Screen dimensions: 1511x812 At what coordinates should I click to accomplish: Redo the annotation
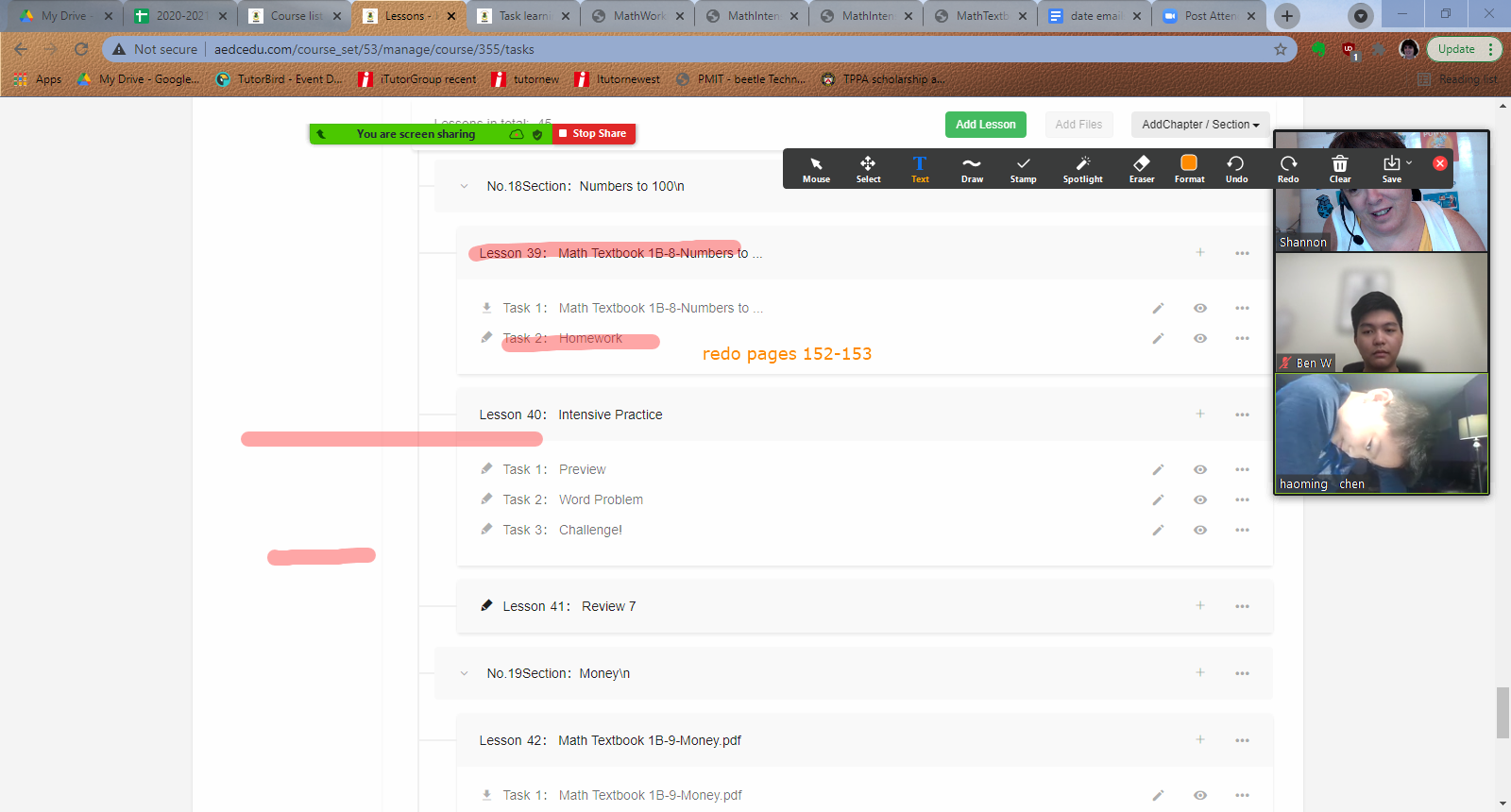[1288, 169]
